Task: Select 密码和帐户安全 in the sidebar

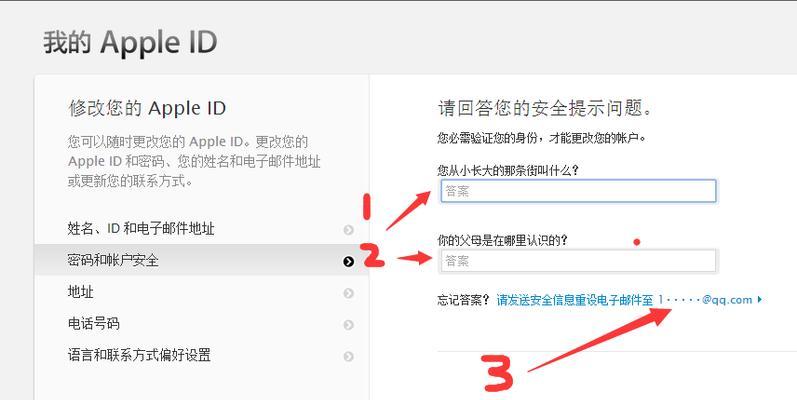Action: 202,260
